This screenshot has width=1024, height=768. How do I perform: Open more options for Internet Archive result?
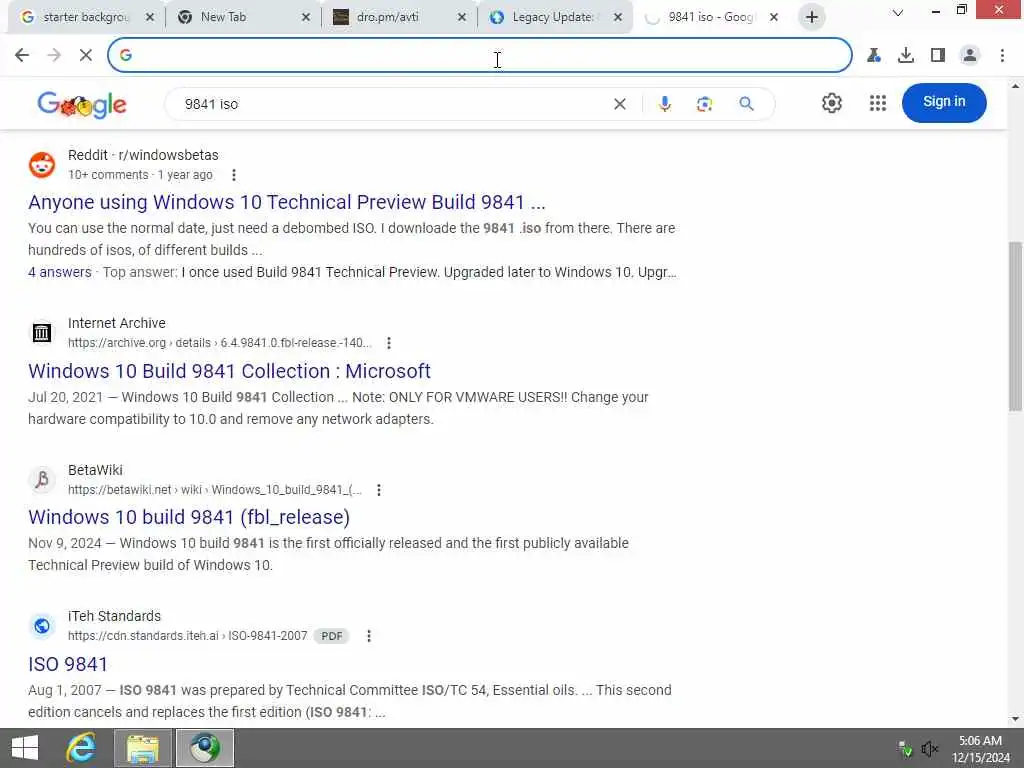click(389, 343)
